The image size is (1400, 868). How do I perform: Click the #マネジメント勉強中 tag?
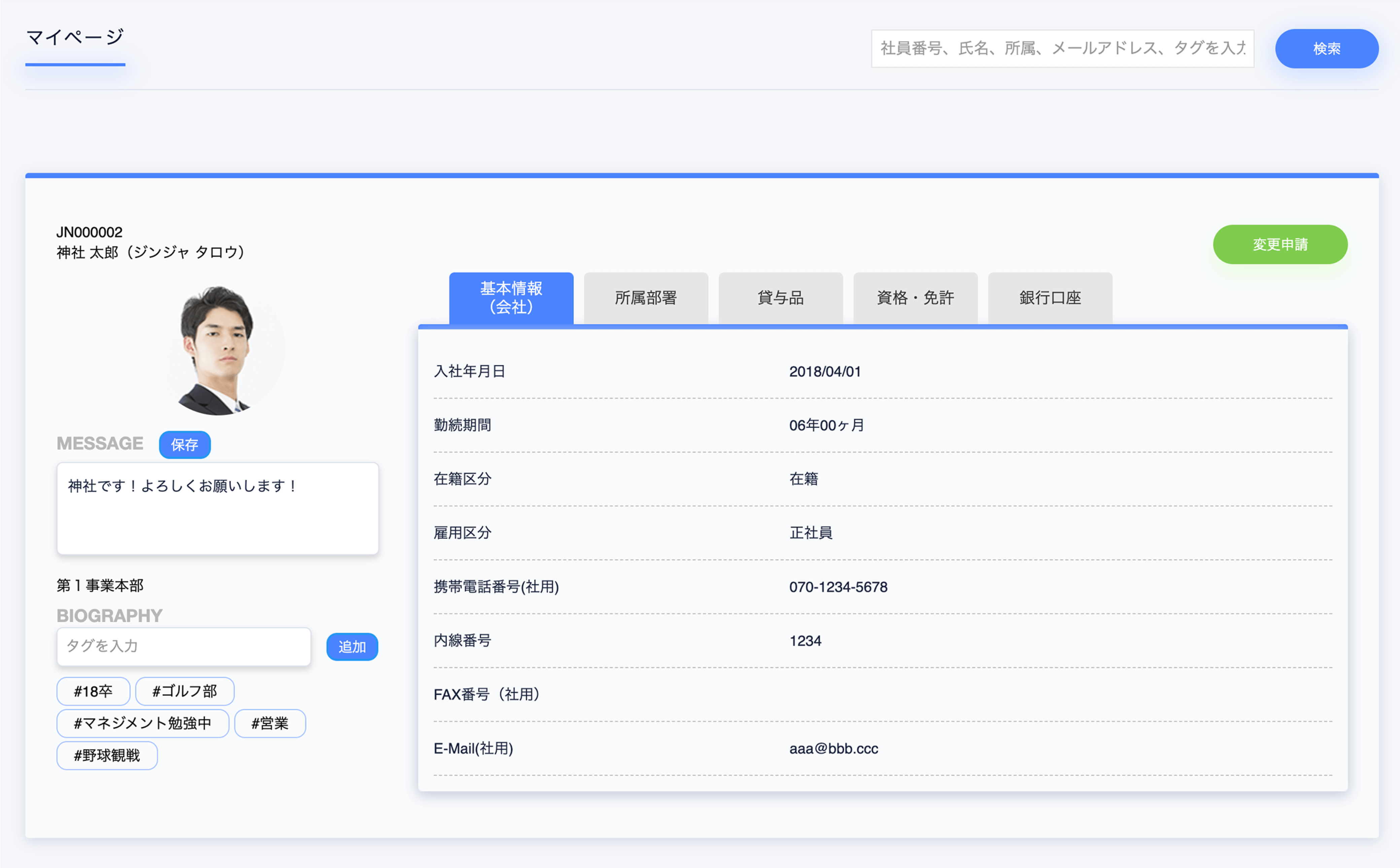tap(142, 723)
